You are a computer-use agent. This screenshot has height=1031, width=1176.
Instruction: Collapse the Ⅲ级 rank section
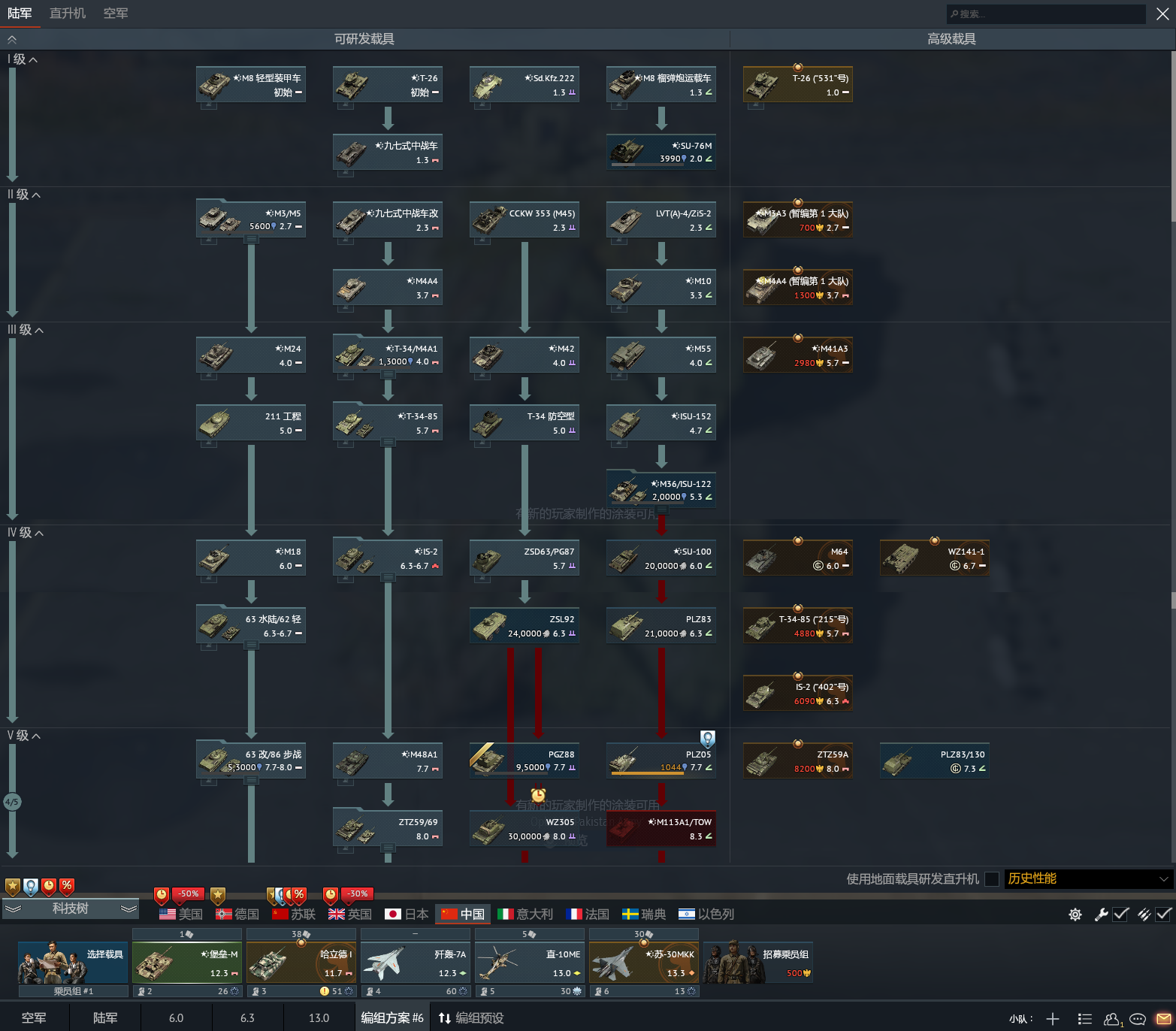point(26,330)
